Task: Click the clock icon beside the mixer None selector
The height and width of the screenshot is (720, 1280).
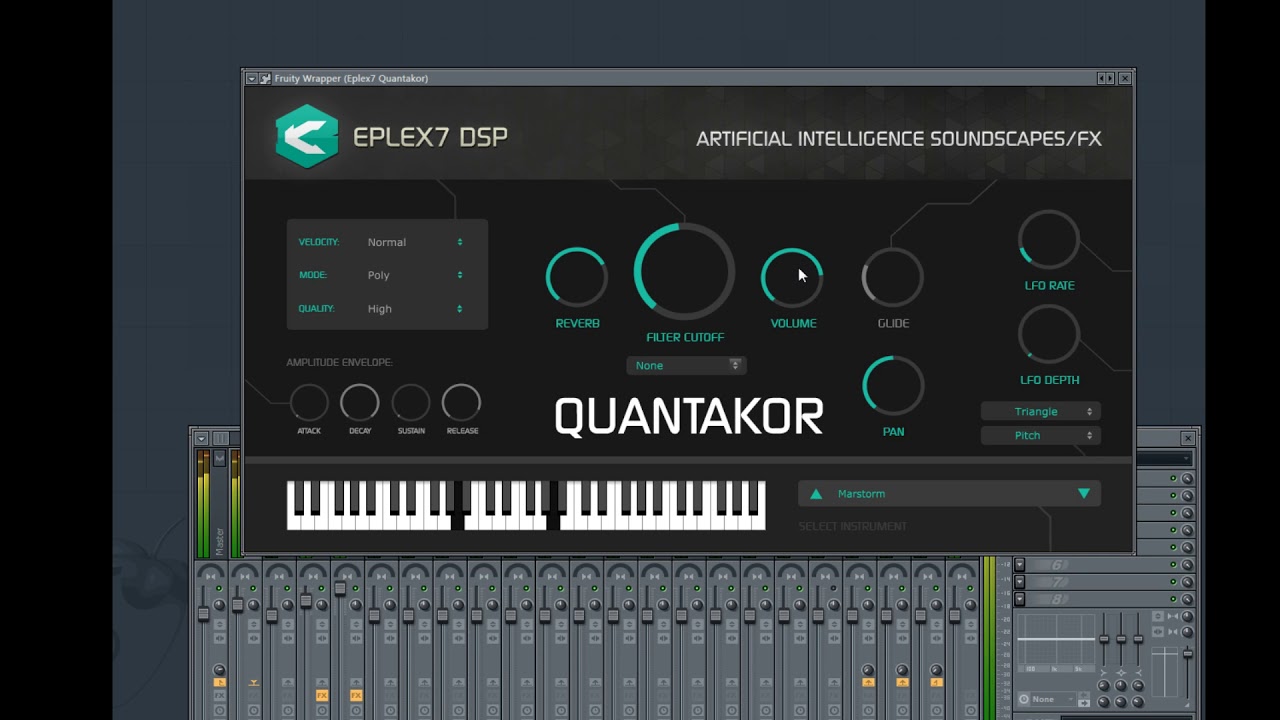Action: [1024, 699]
